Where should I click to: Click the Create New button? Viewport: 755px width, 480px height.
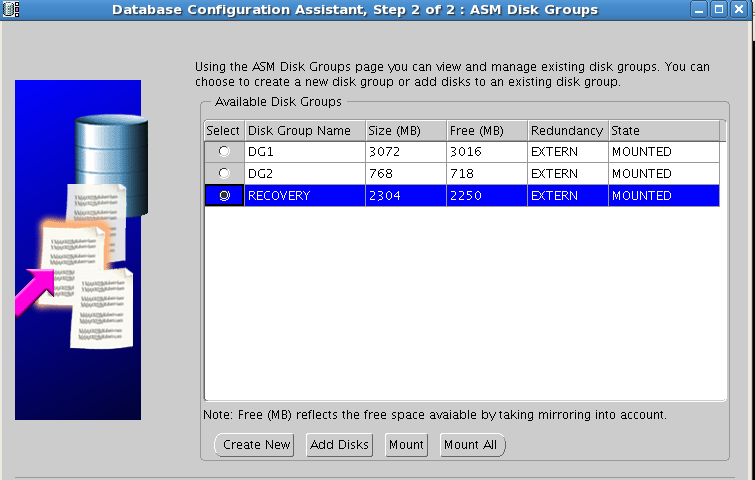(x=254, y=444)
